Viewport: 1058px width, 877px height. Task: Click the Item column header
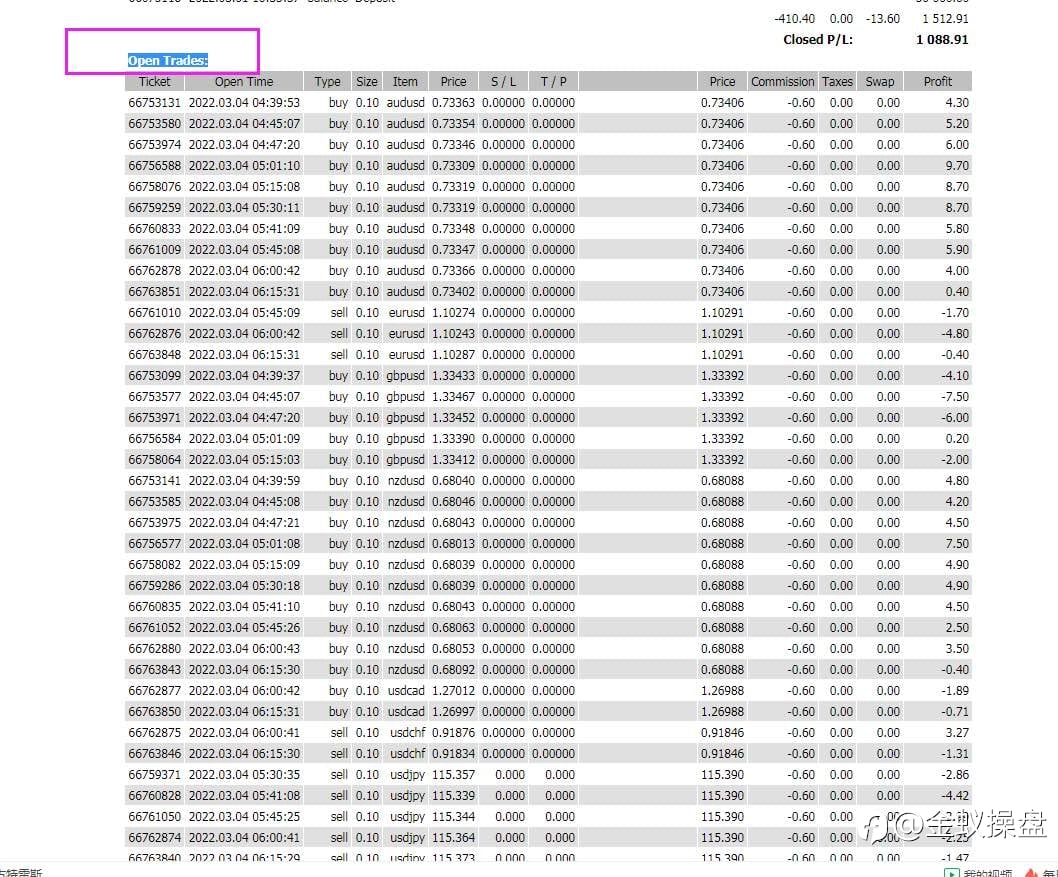(405, 82)
